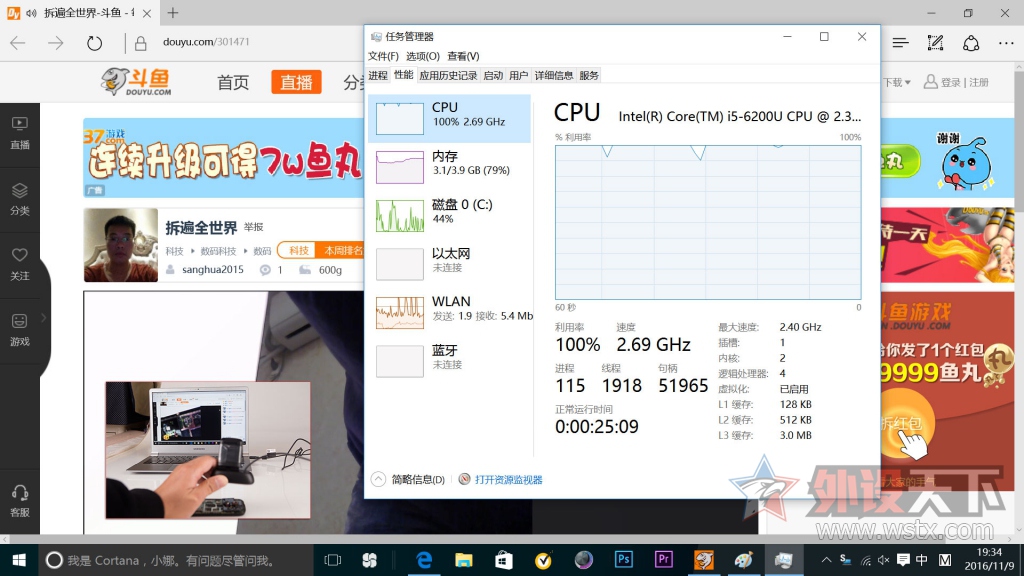The height and width of the screenshot is (576, 1024).
Task: Click 举报 next to room title
Action: (x=253, y=227)
